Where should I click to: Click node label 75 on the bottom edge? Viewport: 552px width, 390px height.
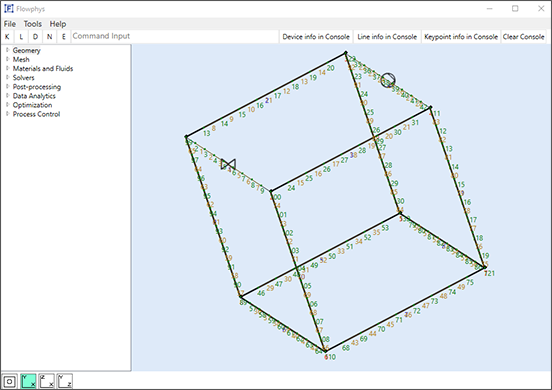(470, 283)
